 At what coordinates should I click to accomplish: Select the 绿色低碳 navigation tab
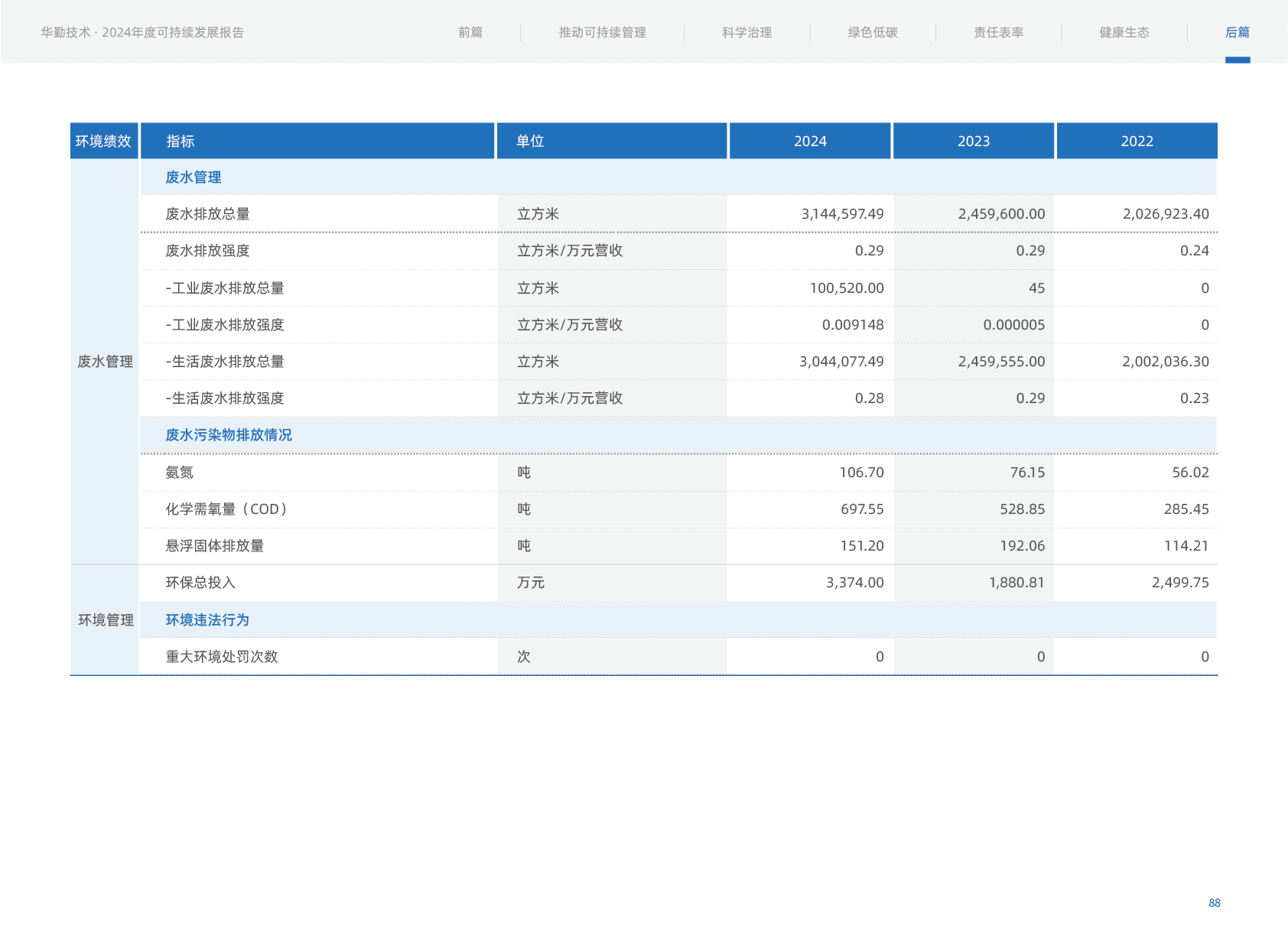point(872,32)
